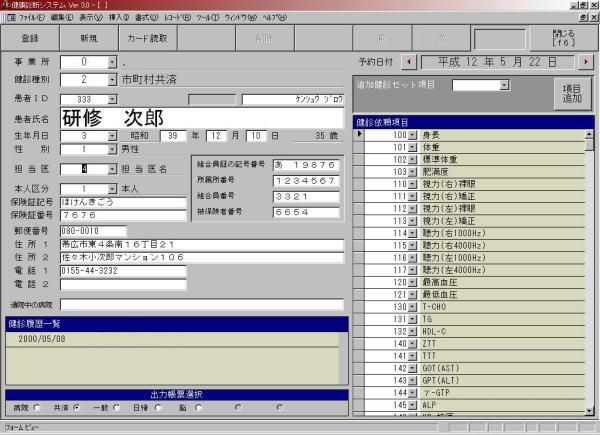Click the 保険証番号 field with 7676

click(123, 215)
